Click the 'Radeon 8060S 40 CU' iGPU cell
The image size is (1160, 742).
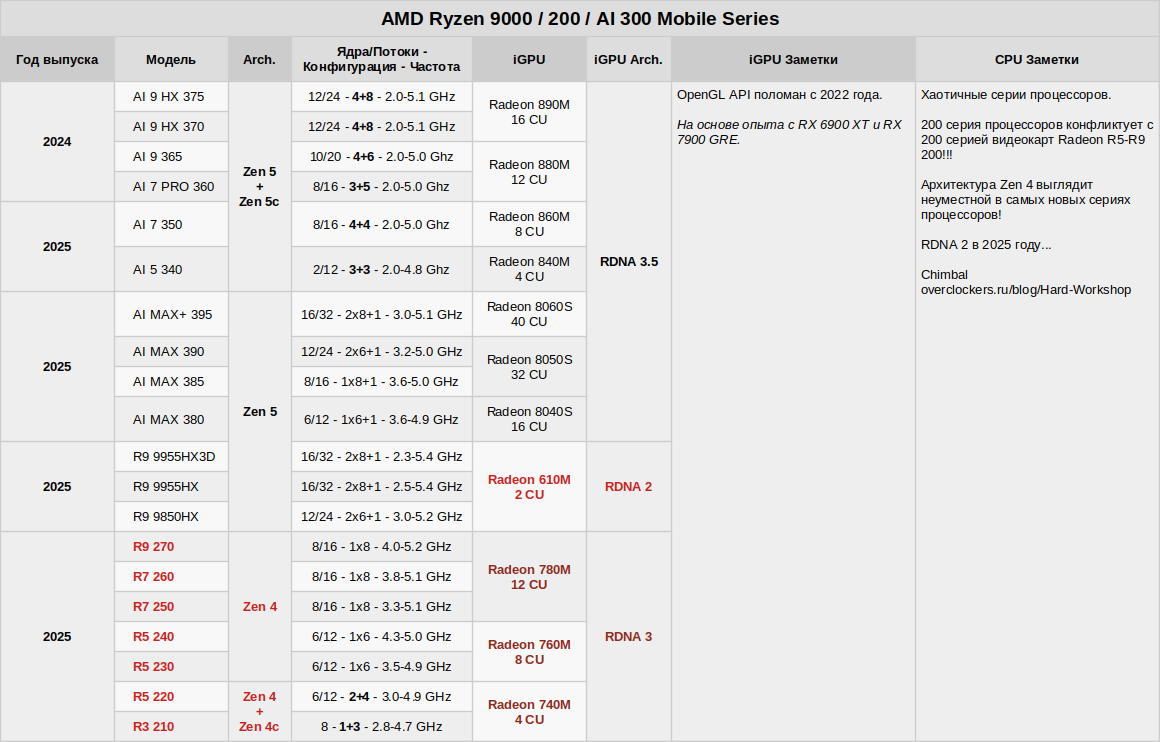(x=529, y=314)
